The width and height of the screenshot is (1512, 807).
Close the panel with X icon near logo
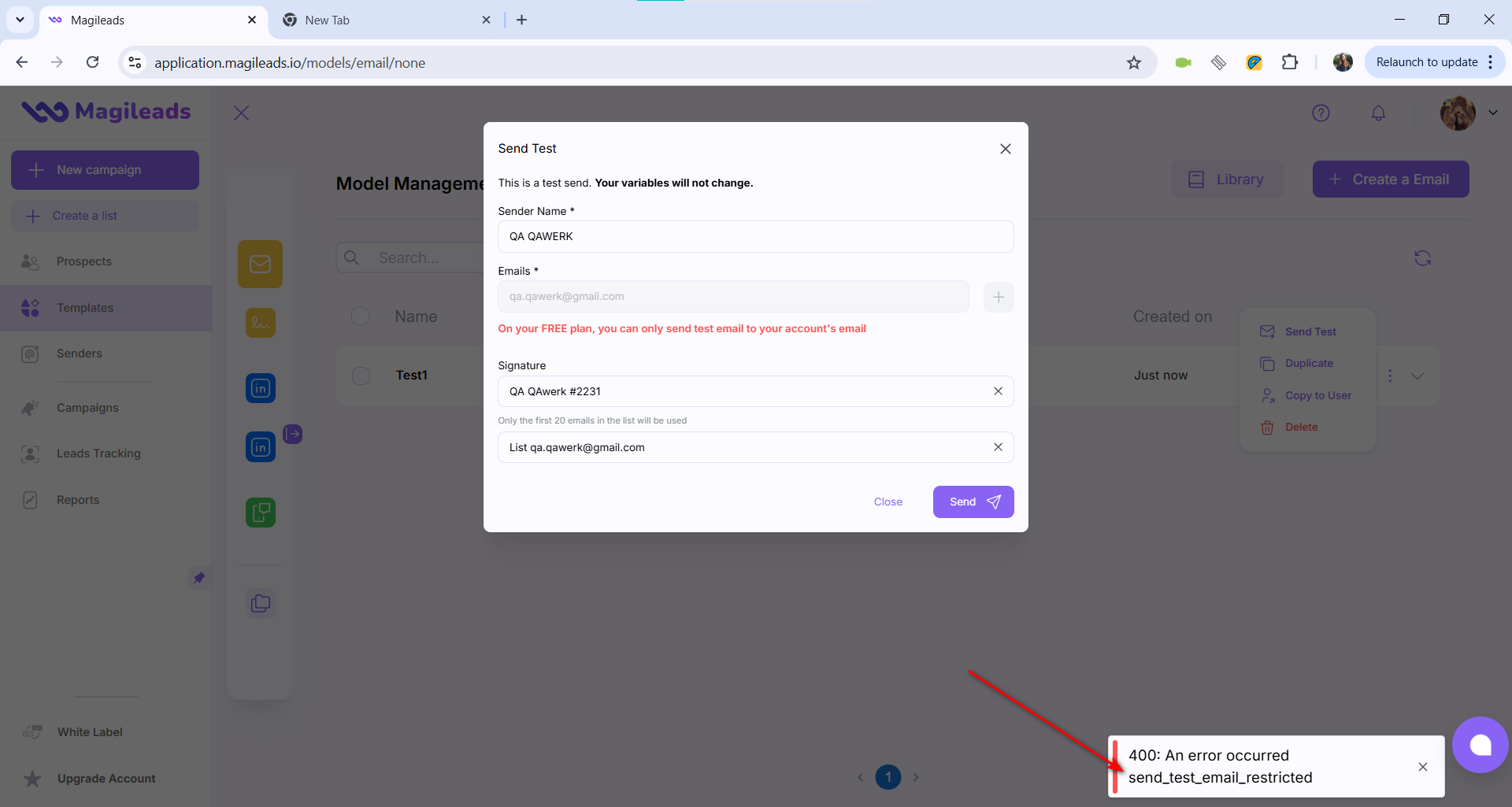242,113
